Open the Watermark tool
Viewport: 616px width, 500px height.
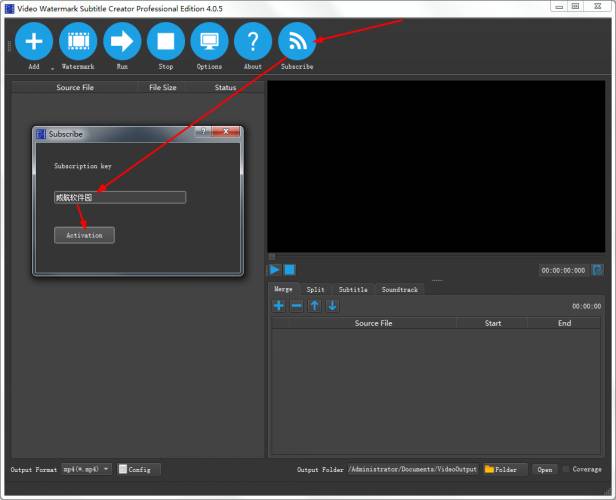(x=78, y=41)
